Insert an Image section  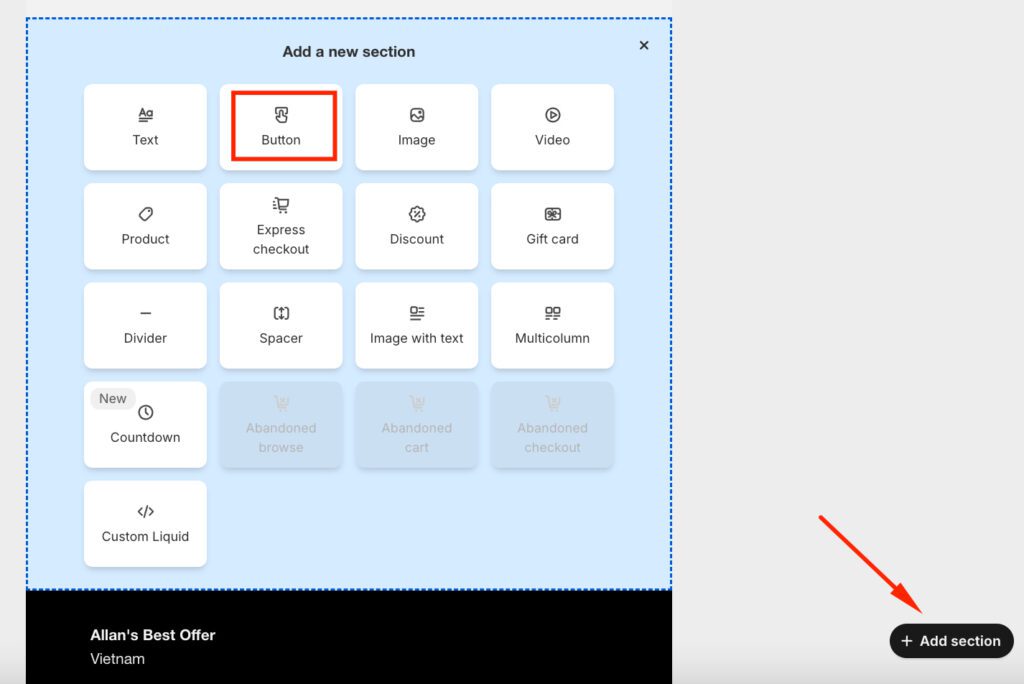point(416,127)
